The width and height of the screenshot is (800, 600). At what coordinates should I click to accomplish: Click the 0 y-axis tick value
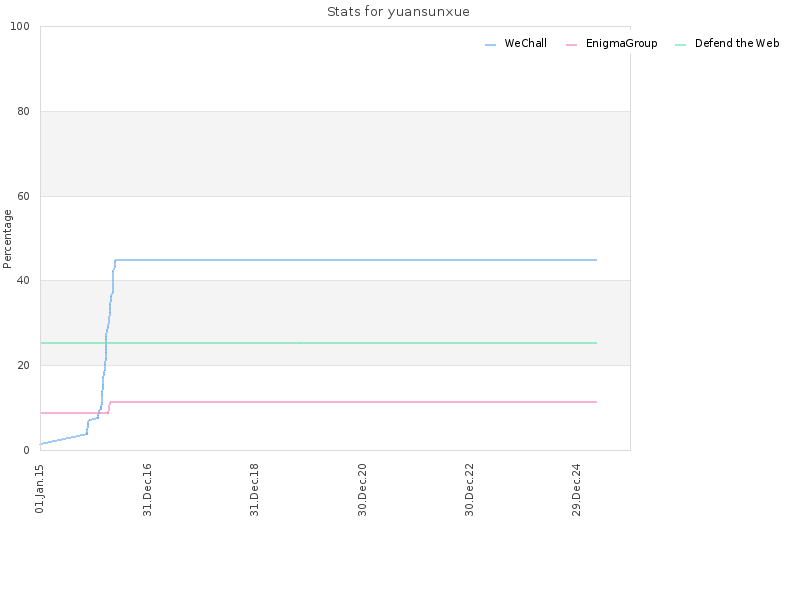(27, 450)
